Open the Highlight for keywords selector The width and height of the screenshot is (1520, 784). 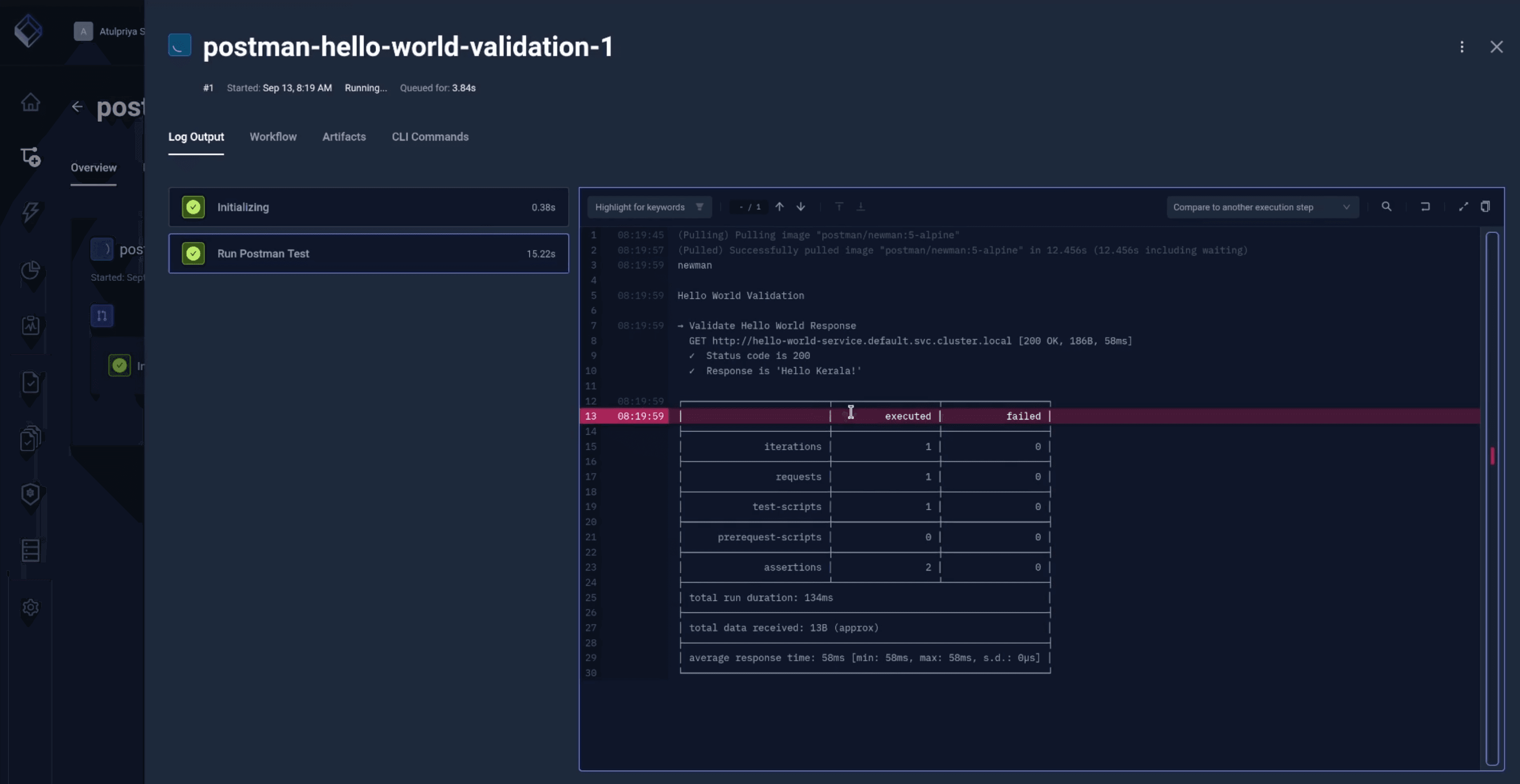click(649, 207)
